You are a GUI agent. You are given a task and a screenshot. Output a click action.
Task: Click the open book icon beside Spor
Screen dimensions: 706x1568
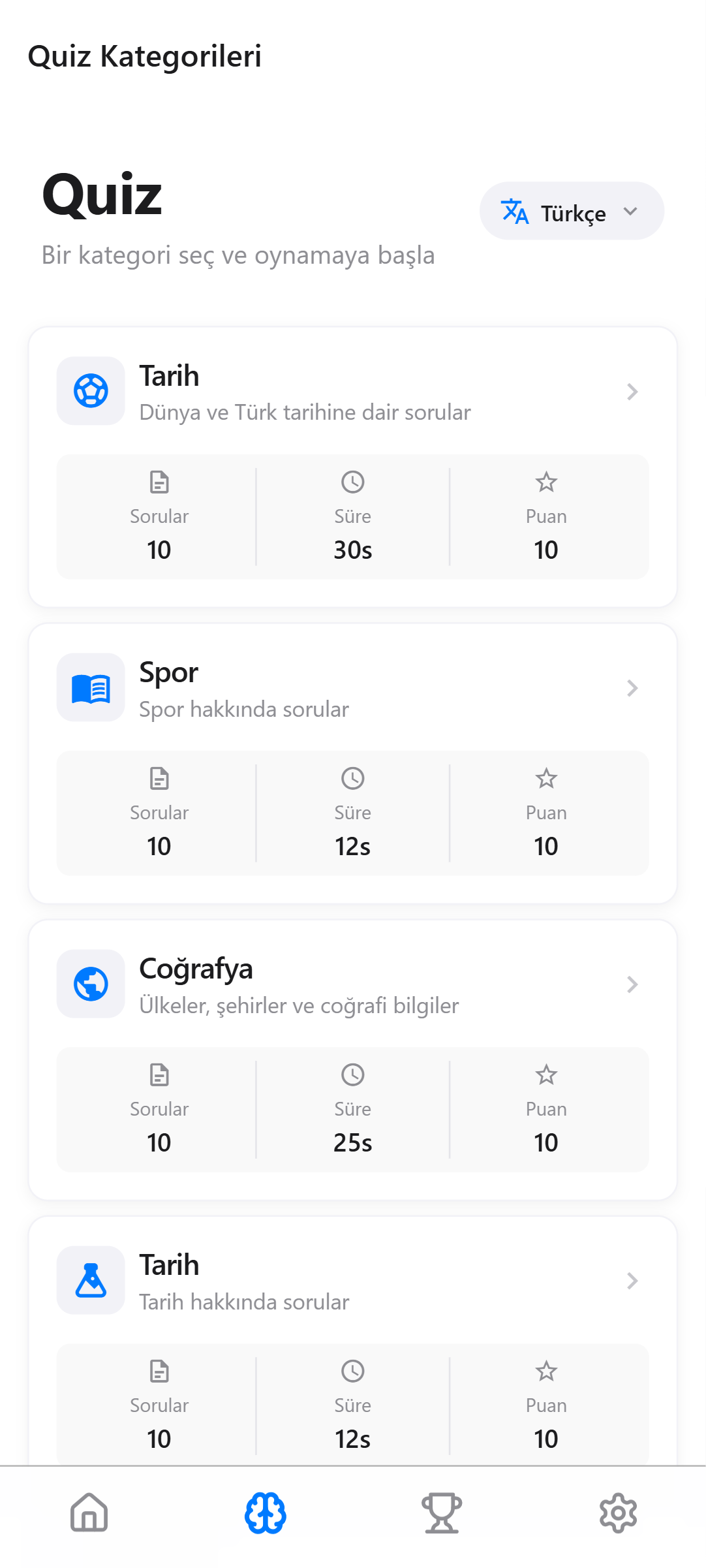[91, 688]
